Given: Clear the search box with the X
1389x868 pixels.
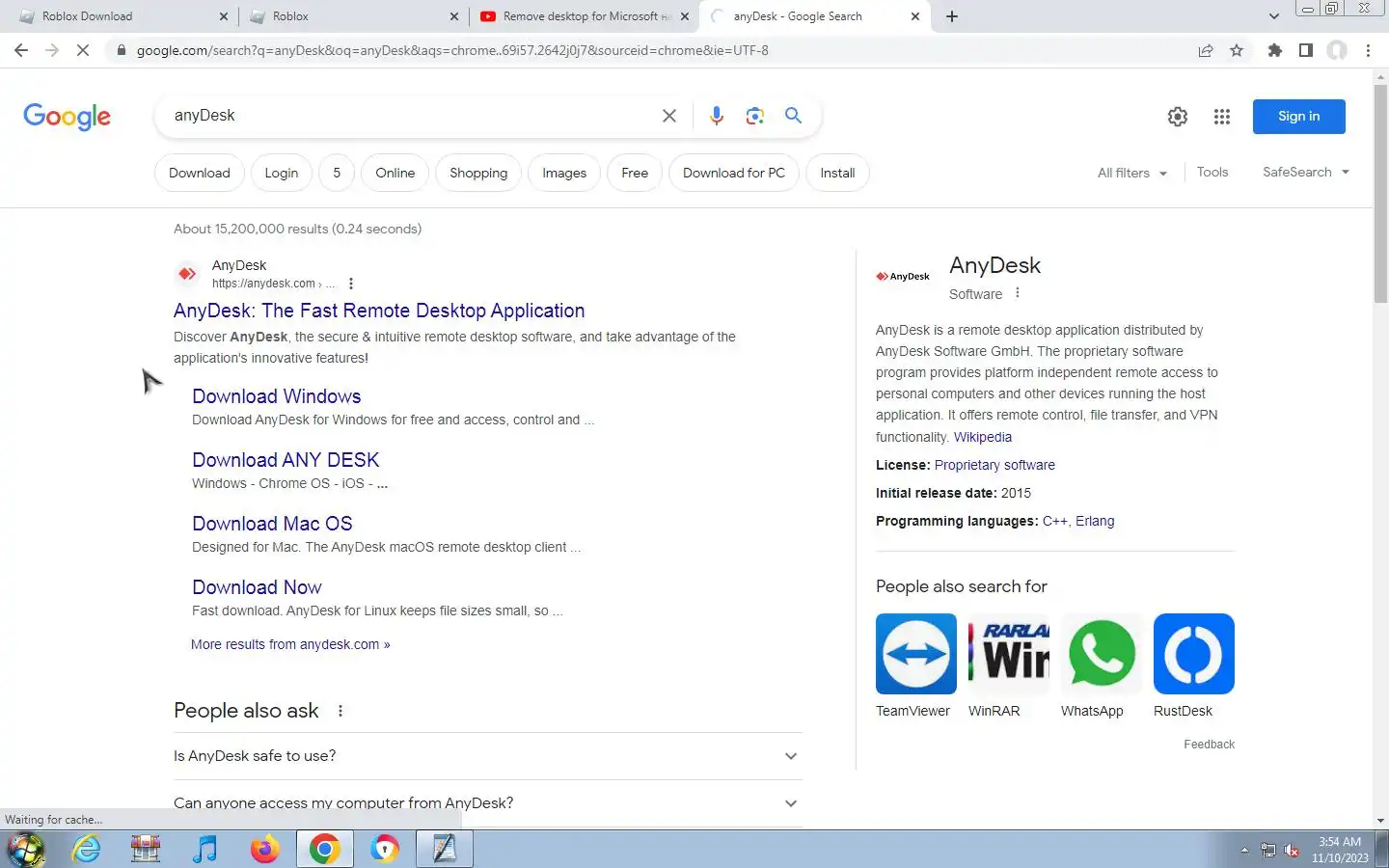Looking at the screenshot, I should point(669,116).
